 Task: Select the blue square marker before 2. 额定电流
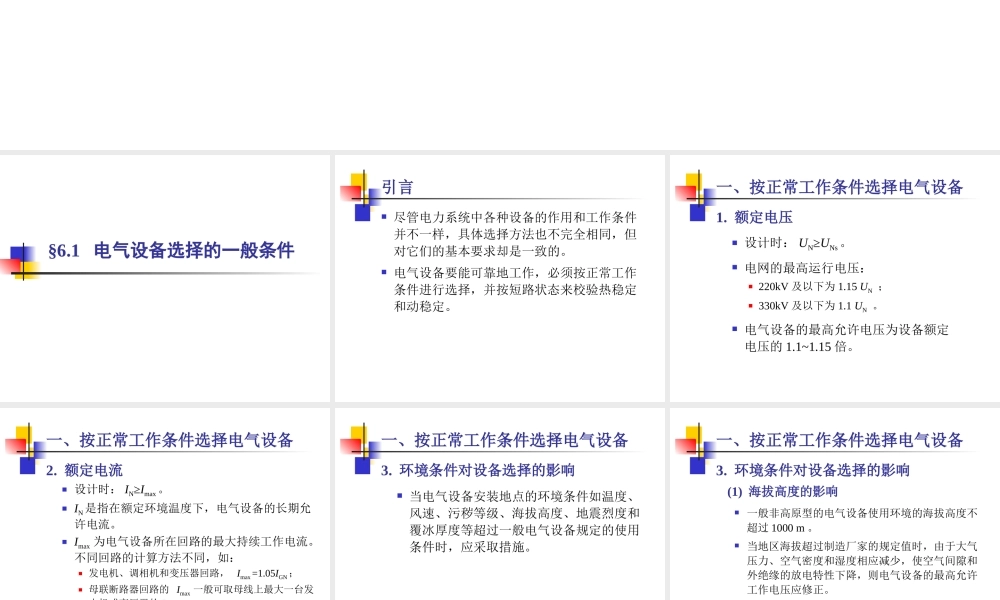(29, 466)
